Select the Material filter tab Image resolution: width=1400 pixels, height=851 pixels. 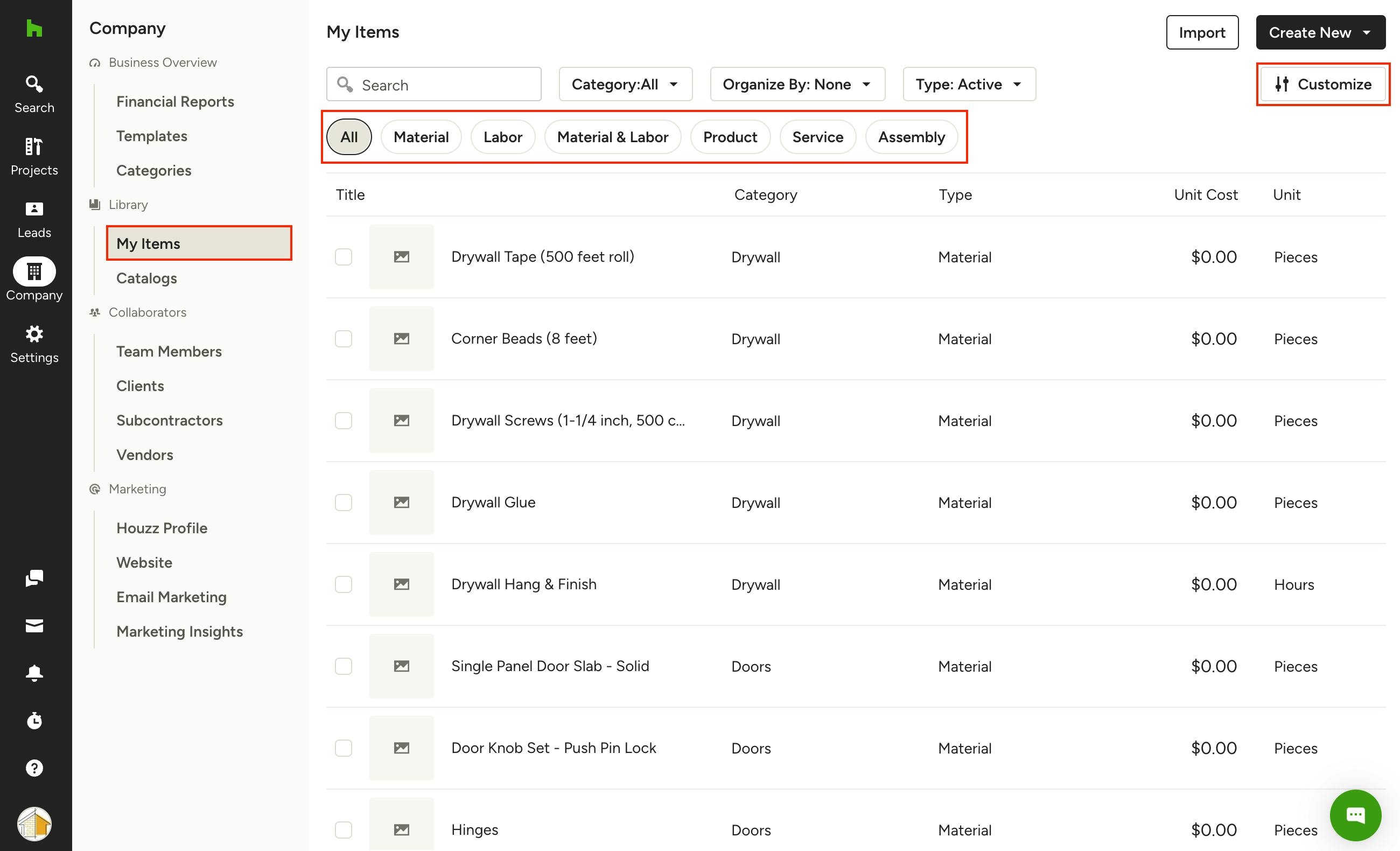(421, 137)
